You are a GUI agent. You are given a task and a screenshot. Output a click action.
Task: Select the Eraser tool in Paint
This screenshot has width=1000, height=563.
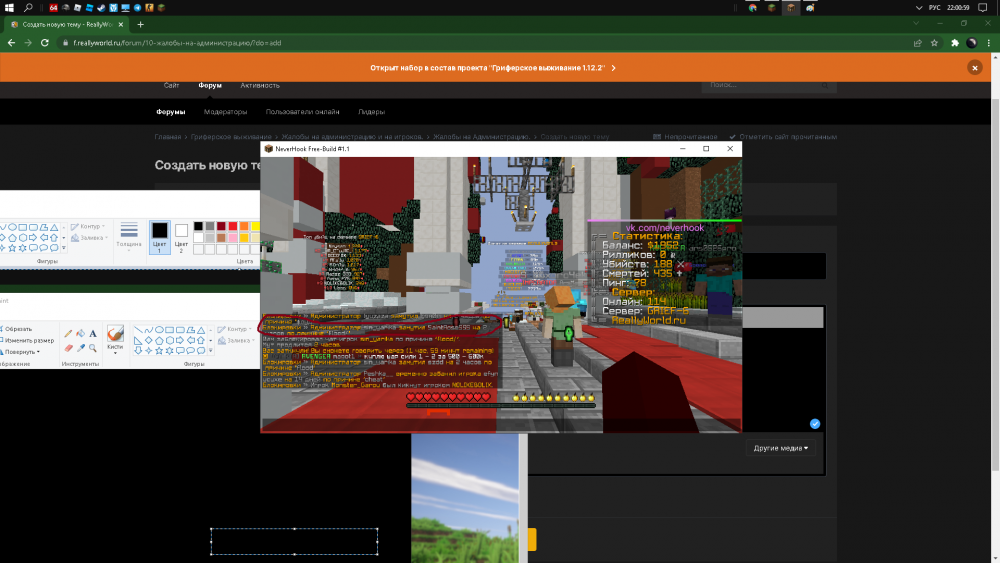(68, 347)
